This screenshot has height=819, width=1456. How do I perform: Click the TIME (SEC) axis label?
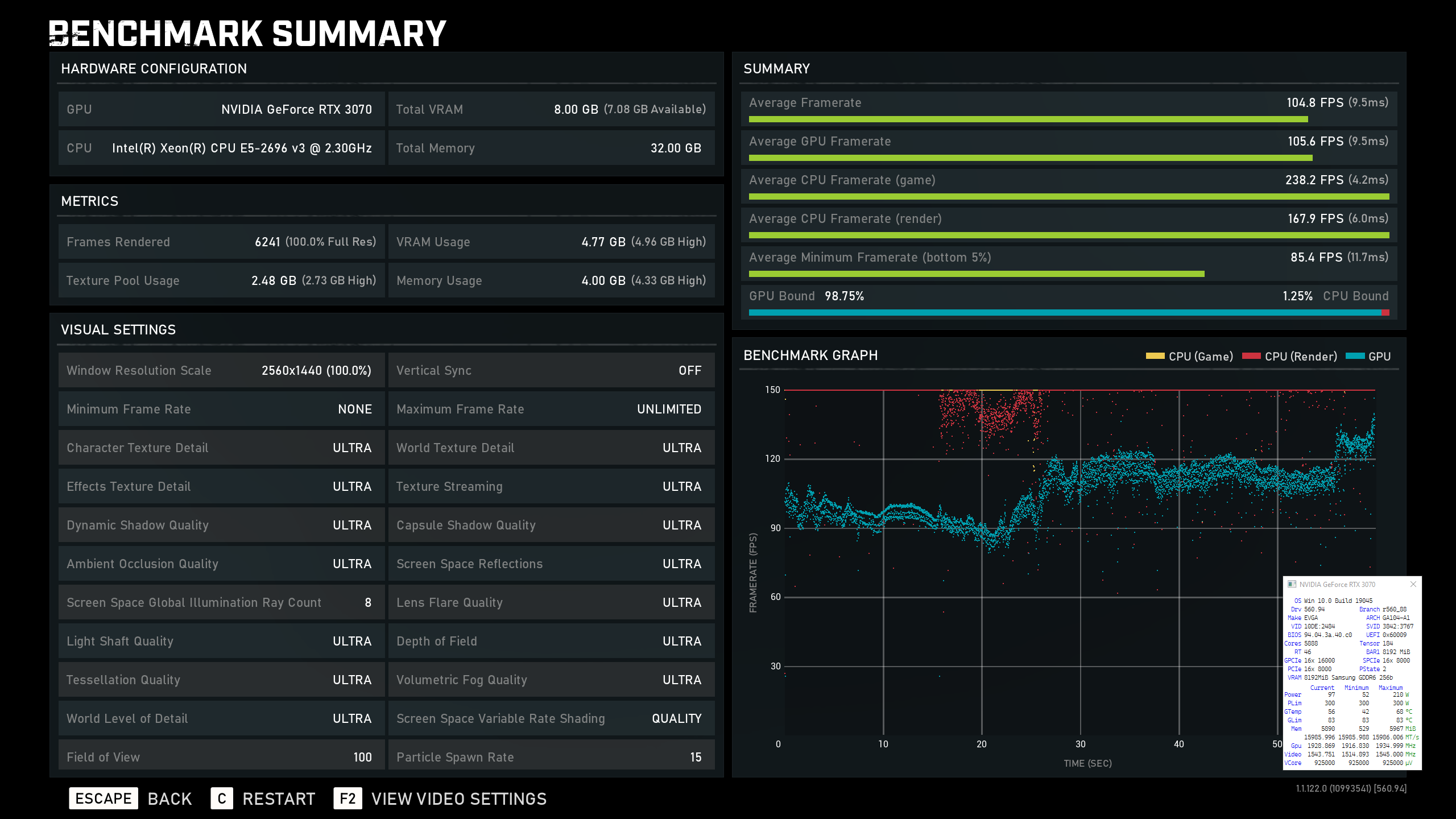(x=1087, y=763)
